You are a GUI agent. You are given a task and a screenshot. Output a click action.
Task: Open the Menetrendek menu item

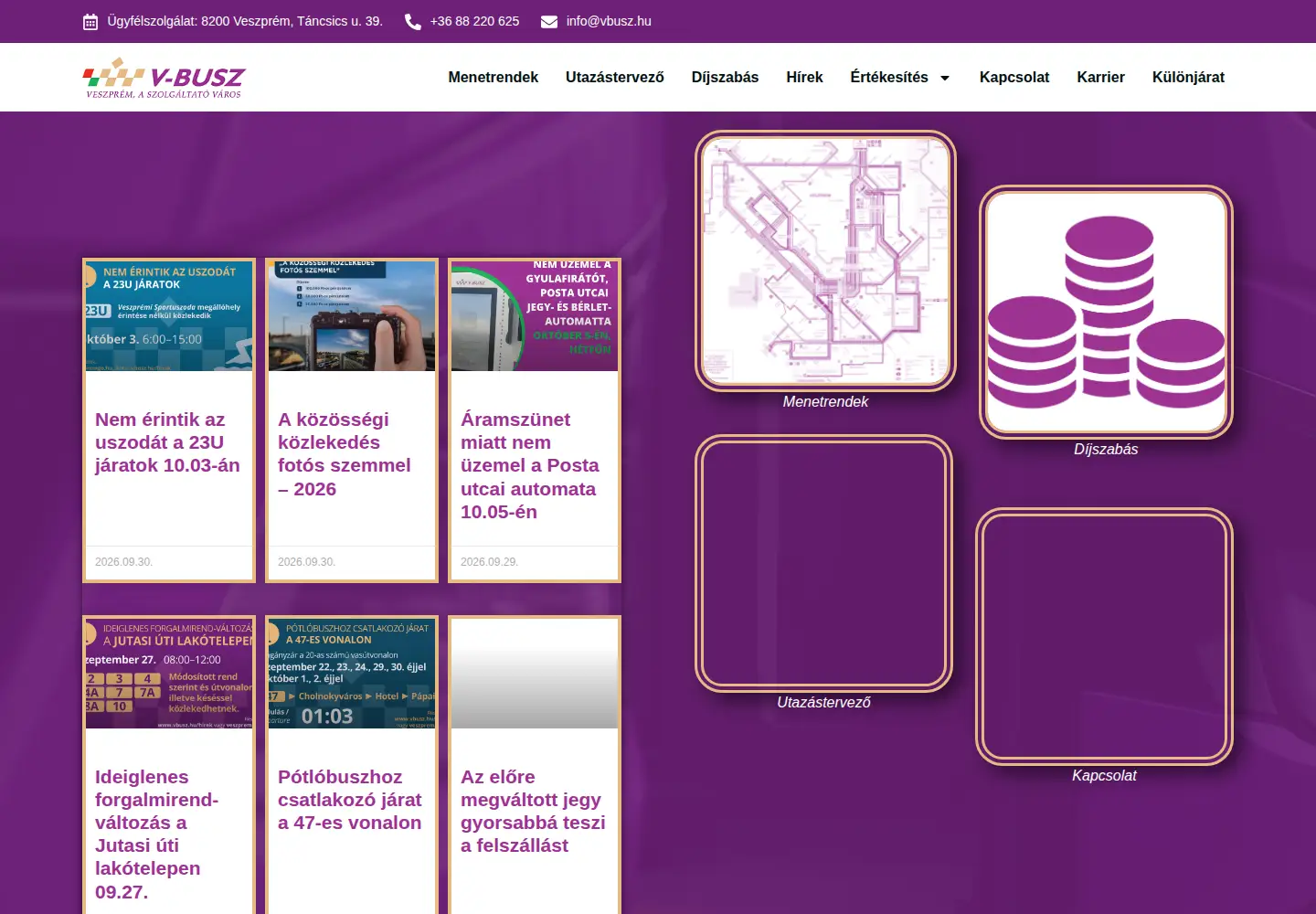click(x=493, y=78)
